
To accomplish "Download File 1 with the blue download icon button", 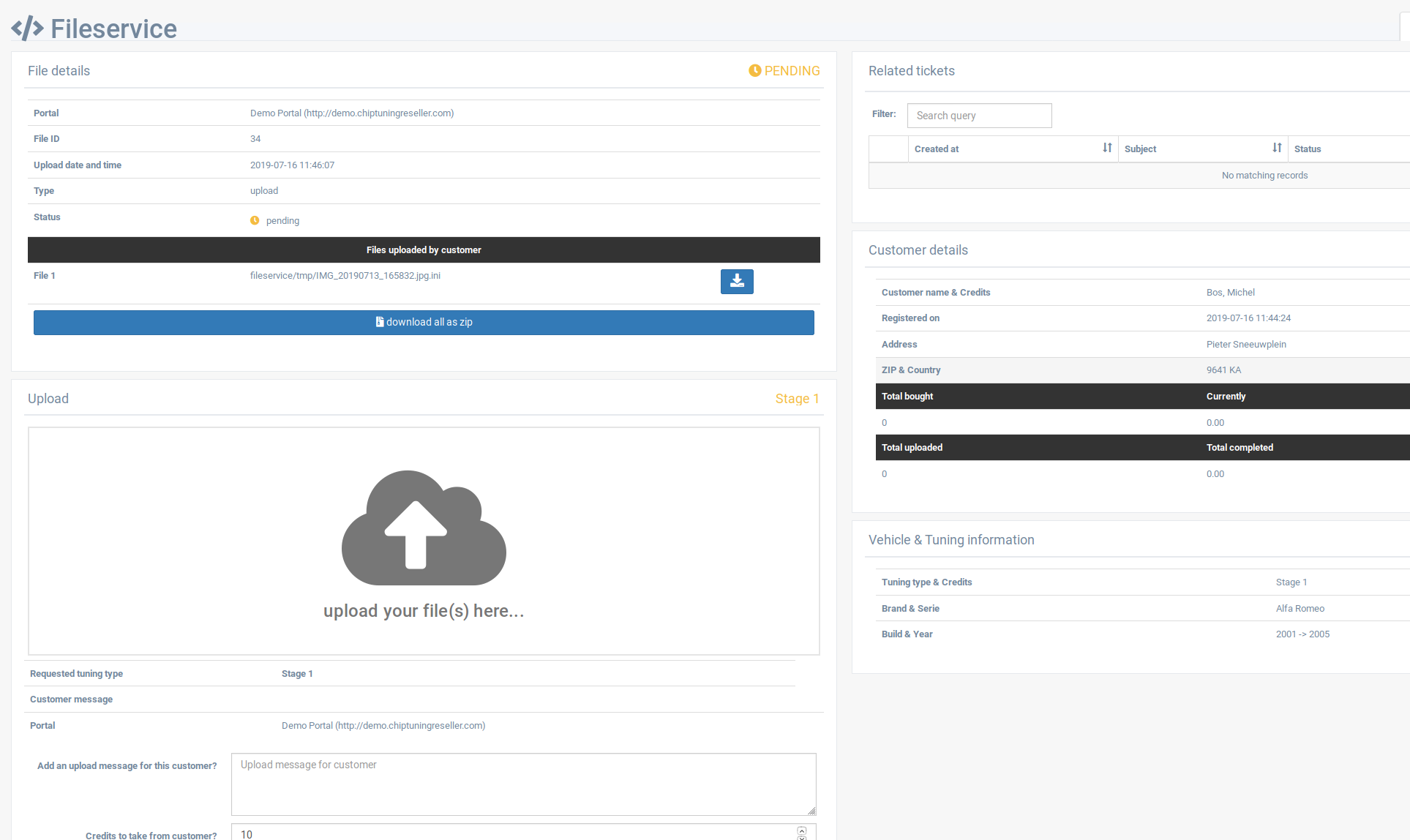I will coord(737,282).
